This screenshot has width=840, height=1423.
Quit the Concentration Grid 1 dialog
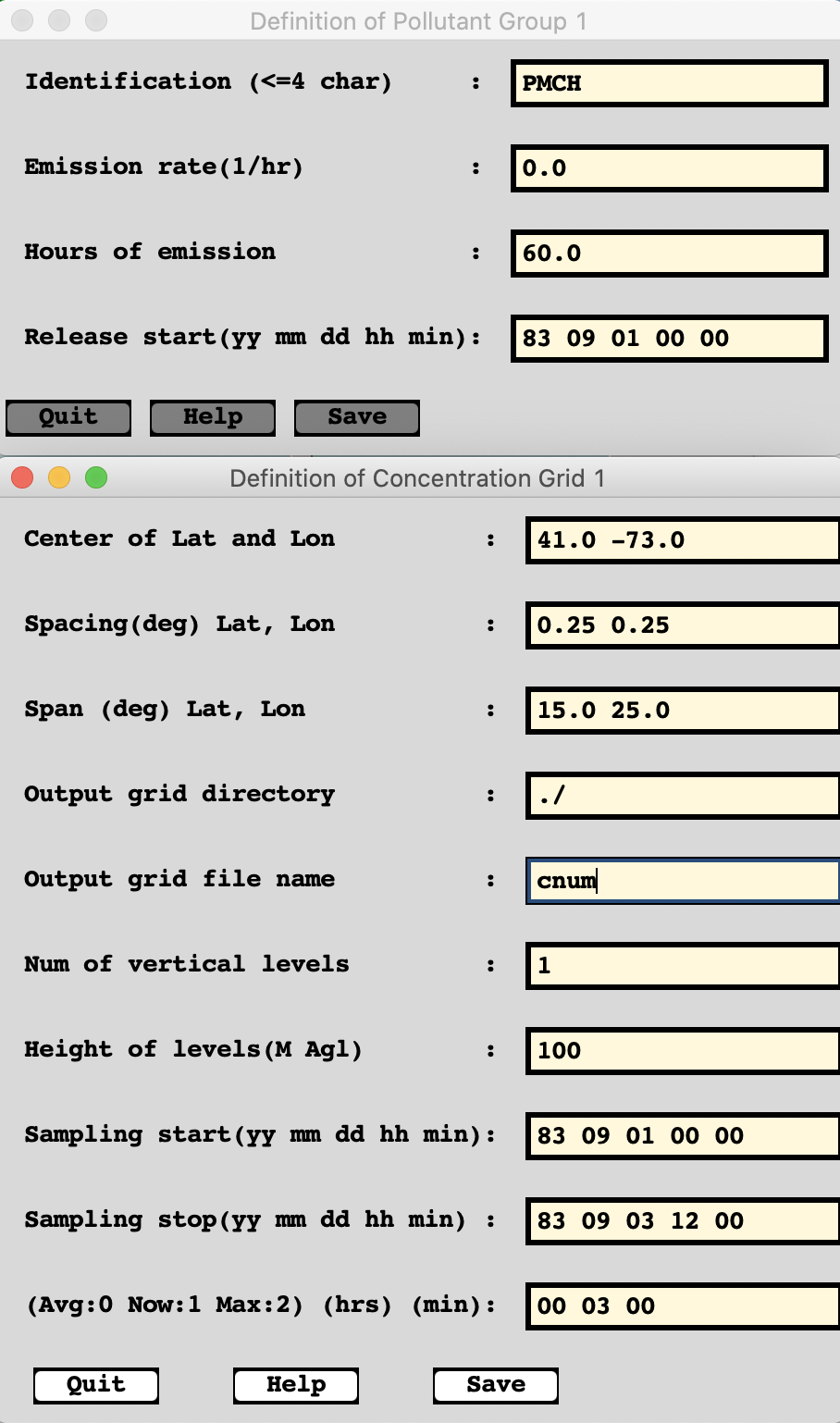point(96,1385)
